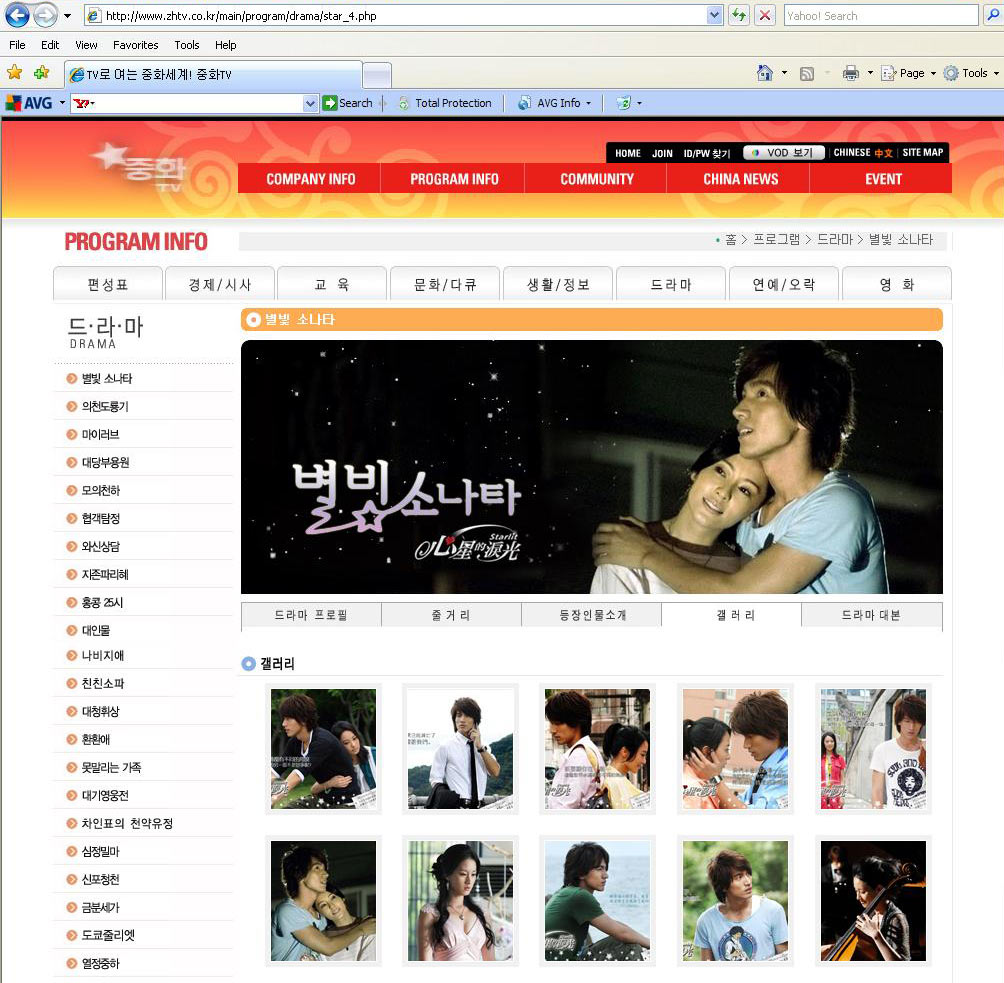The width and height of the screenshot is (1004, 983).
Task: Click the new blank tab button
Action: click(x=376, y=74)
